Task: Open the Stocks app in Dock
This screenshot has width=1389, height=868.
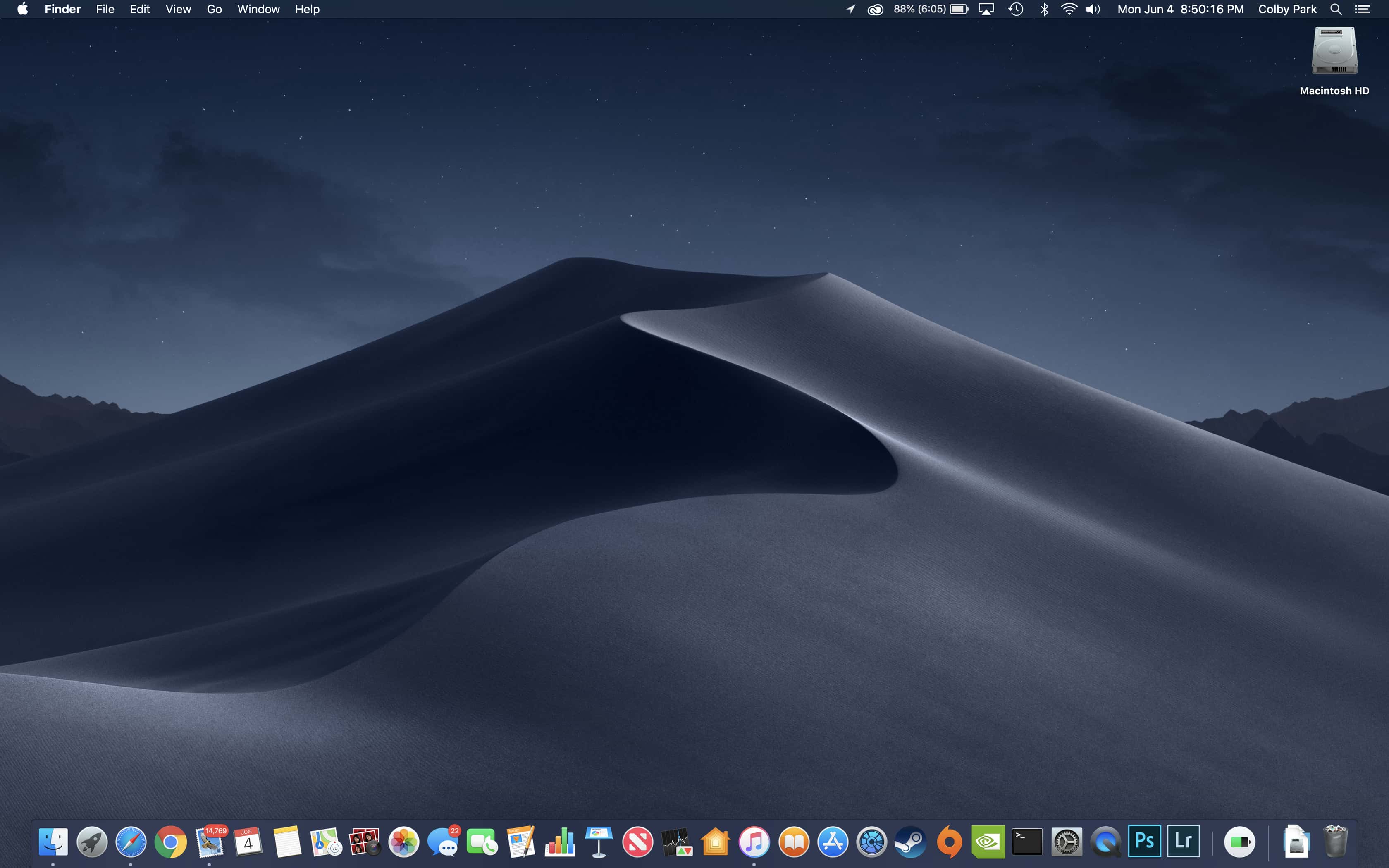Action: (x=677, y=842)
